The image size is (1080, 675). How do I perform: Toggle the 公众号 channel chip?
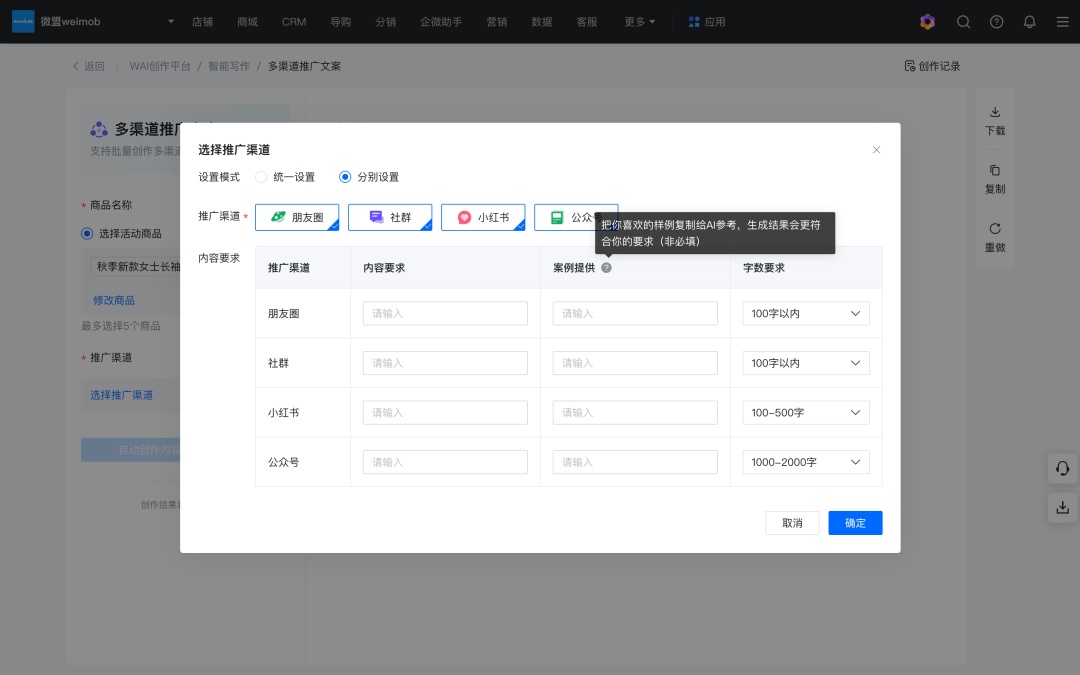coord(576,217)
